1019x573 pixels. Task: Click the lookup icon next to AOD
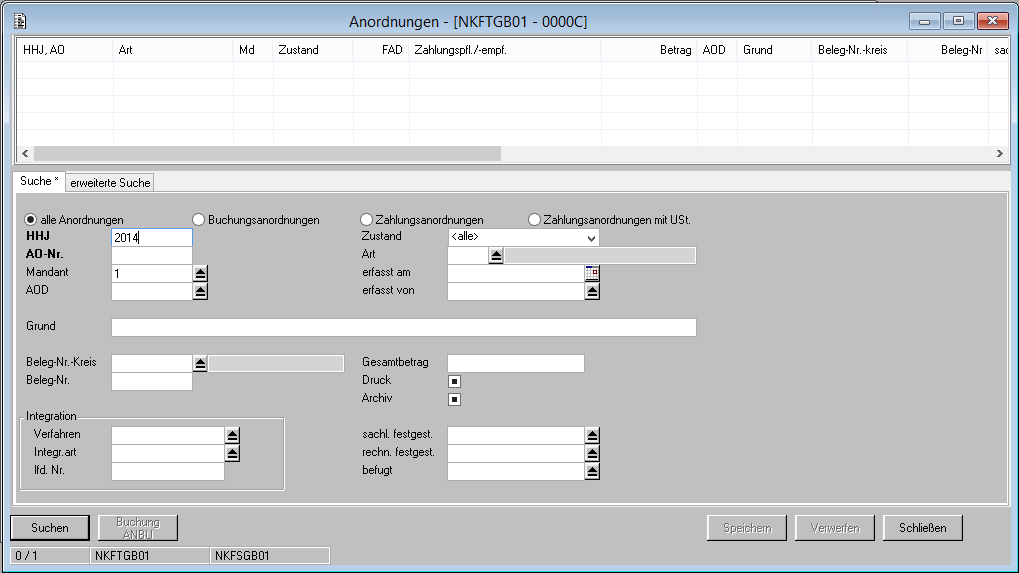point(200,291)
